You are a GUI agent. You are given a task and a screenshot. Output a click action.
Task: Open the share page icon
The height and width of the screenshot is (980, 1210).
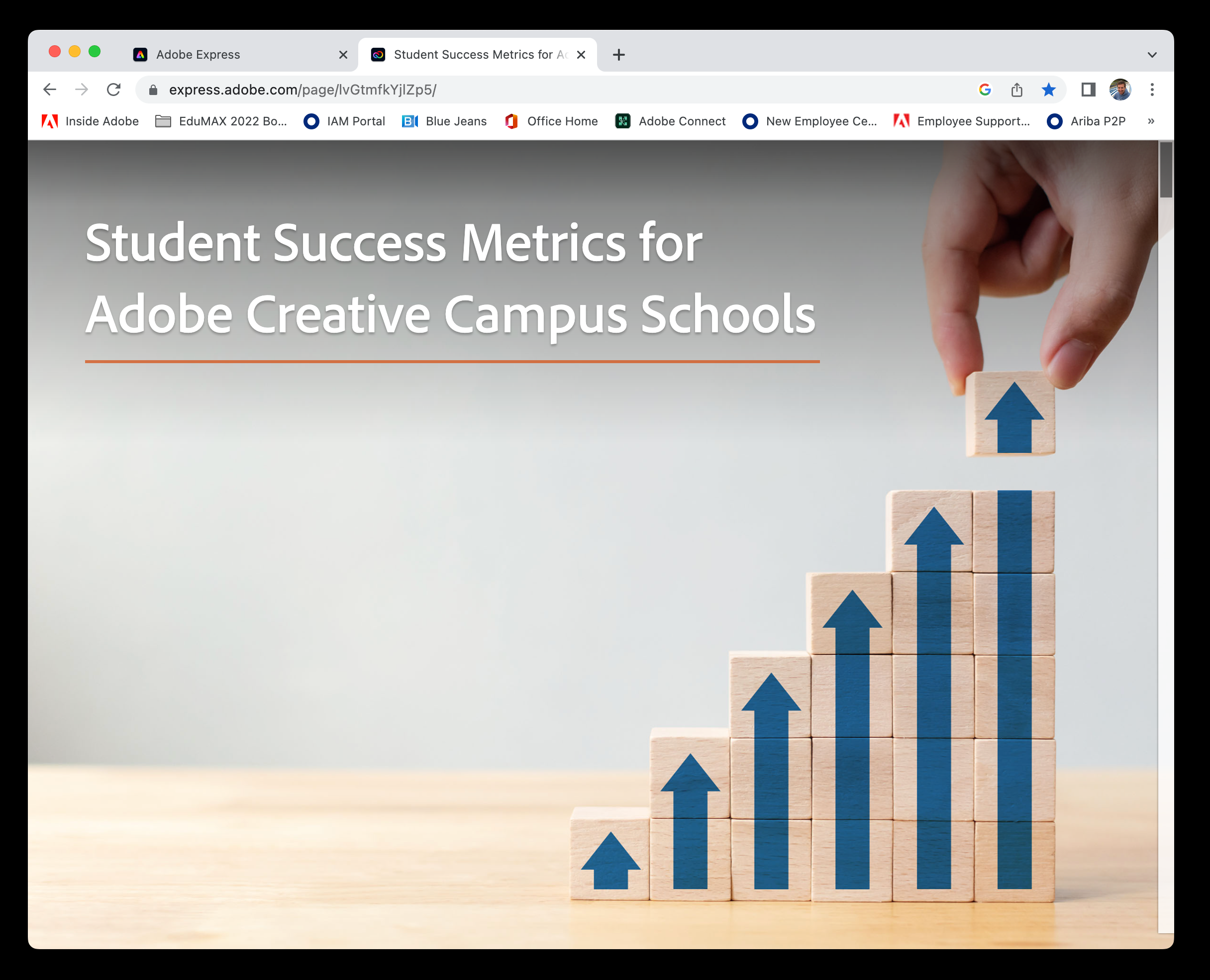tap(1016, 89)
